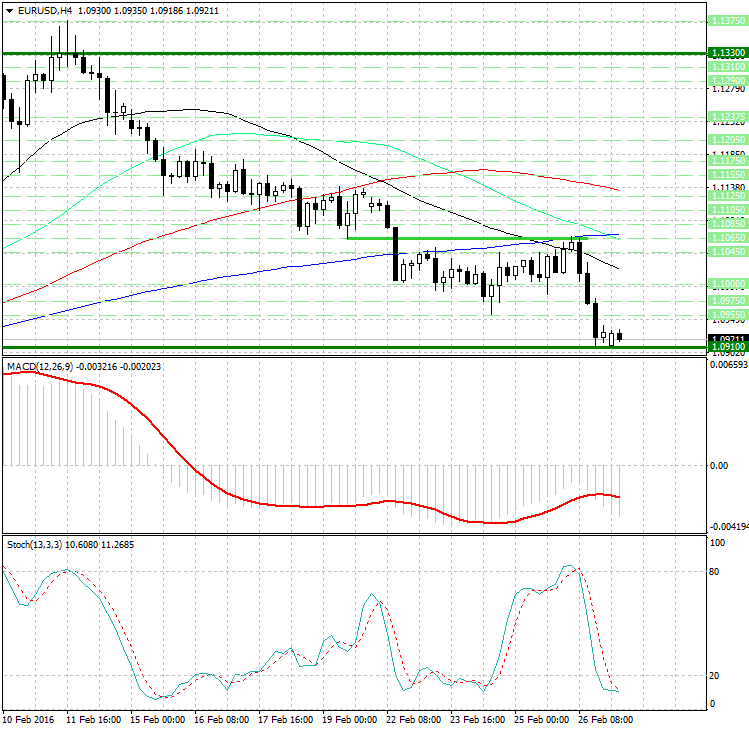Click the red MACD signal line
The height and width of the screenshot is (731, 749).
pos(310,506)
